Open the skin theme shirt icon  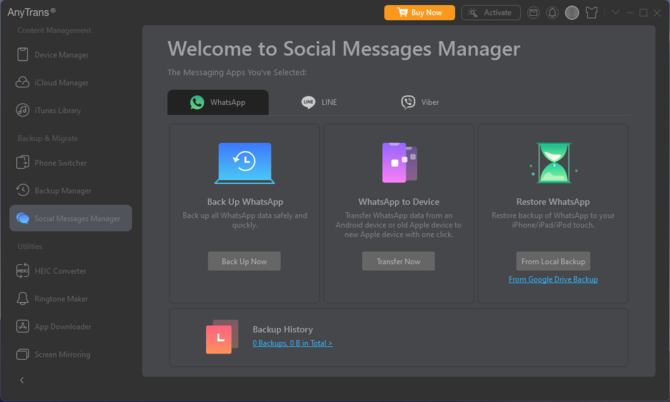[x=591, y=12]
